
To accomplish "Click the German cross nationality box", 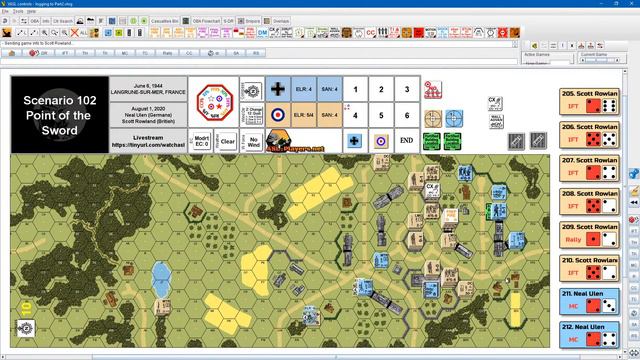I will (x=278, y=89).
